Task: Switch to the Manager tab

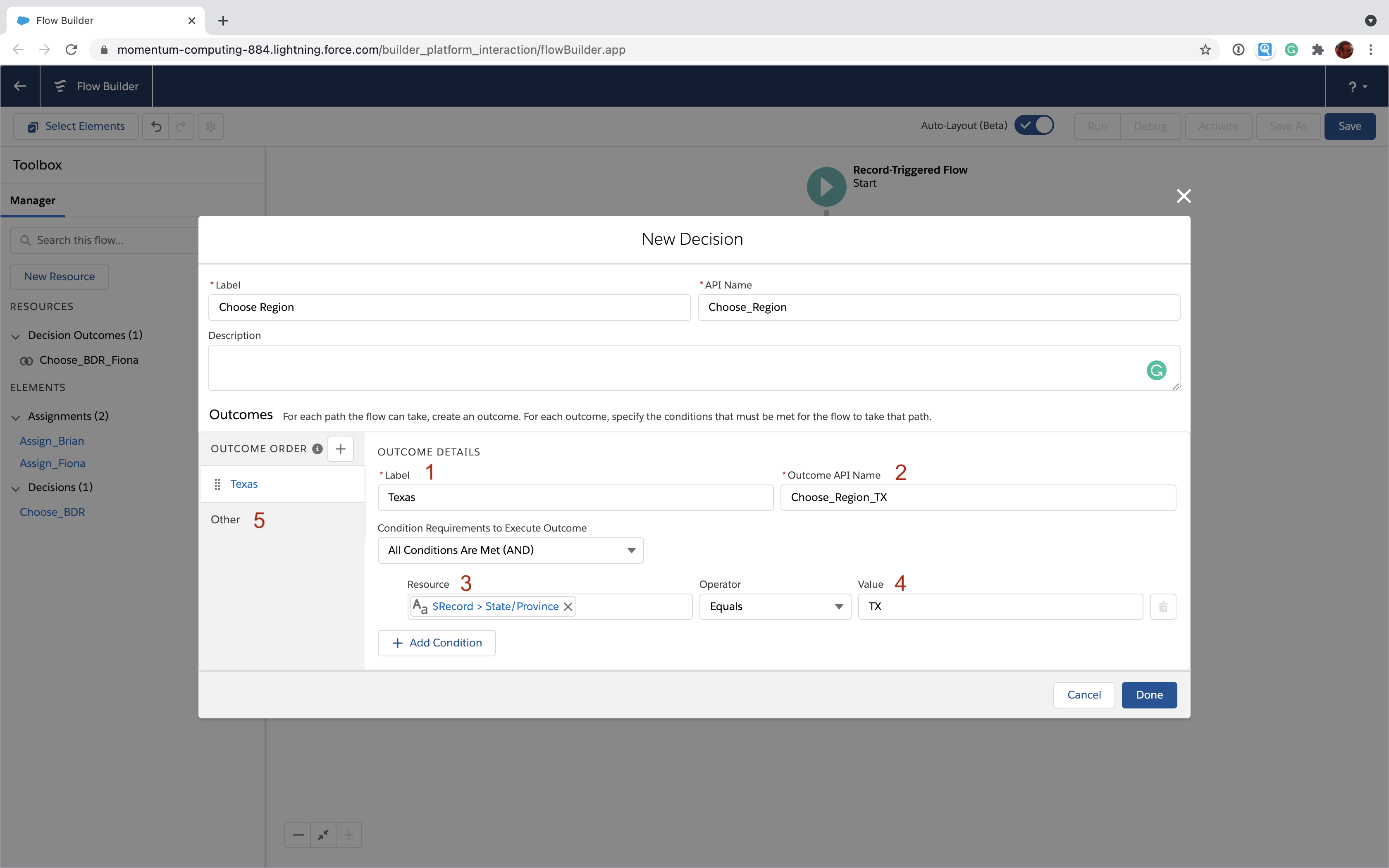Action: pos(33,200)
